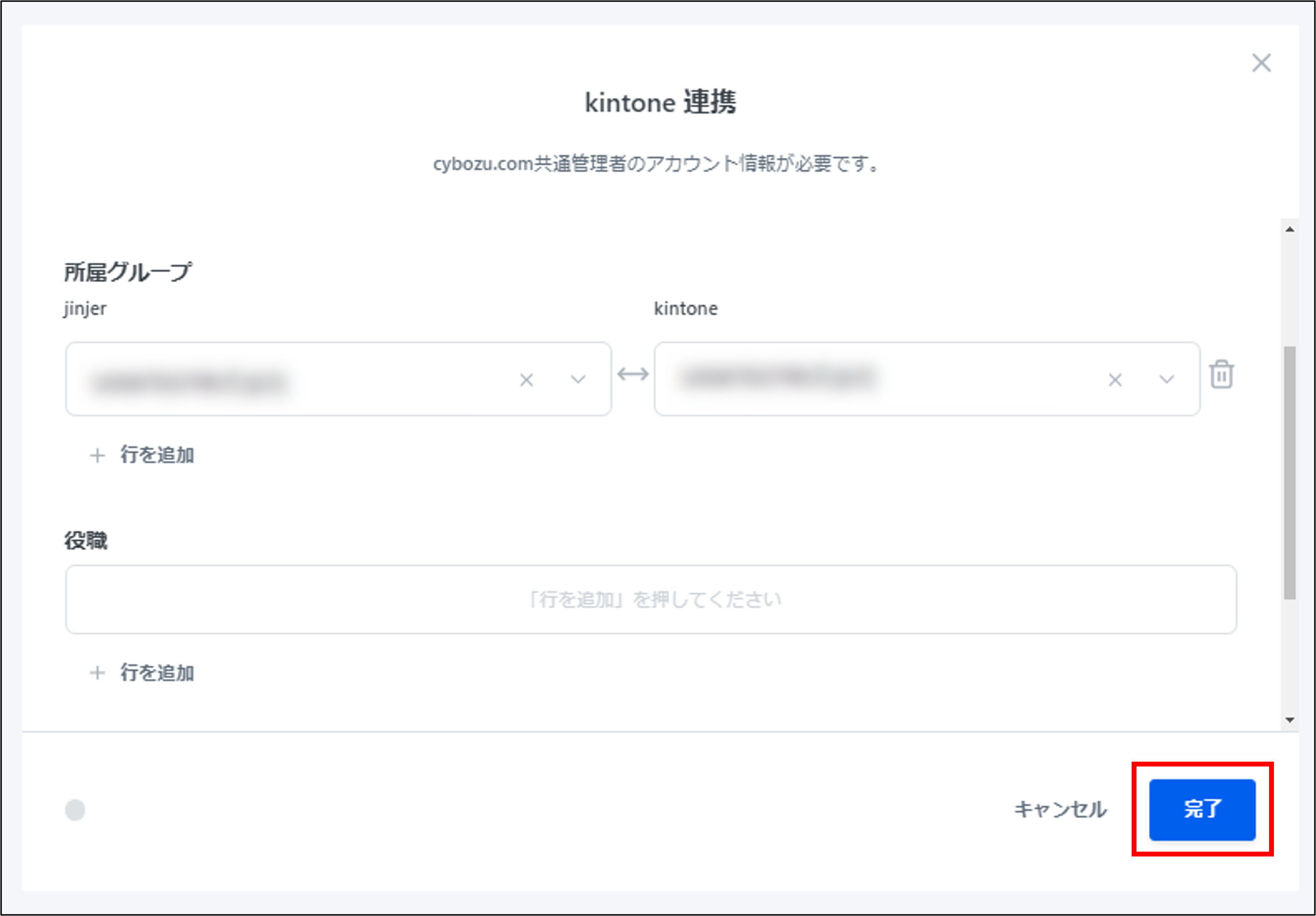Clear the selected jinjer group with X icon
Image resolution: width=1316 pixels, height=916 pixels.
coord(527,379)
